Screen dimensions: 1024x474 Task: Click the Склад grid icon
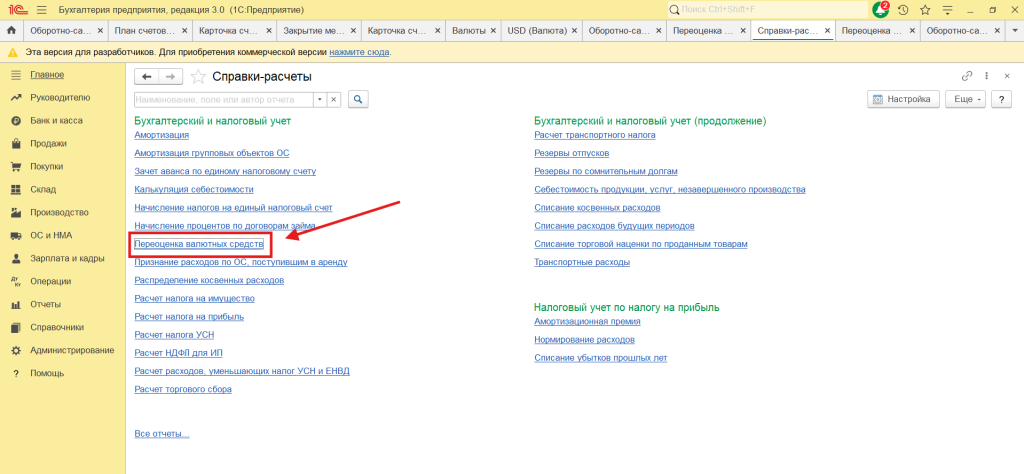coord(16,189)
